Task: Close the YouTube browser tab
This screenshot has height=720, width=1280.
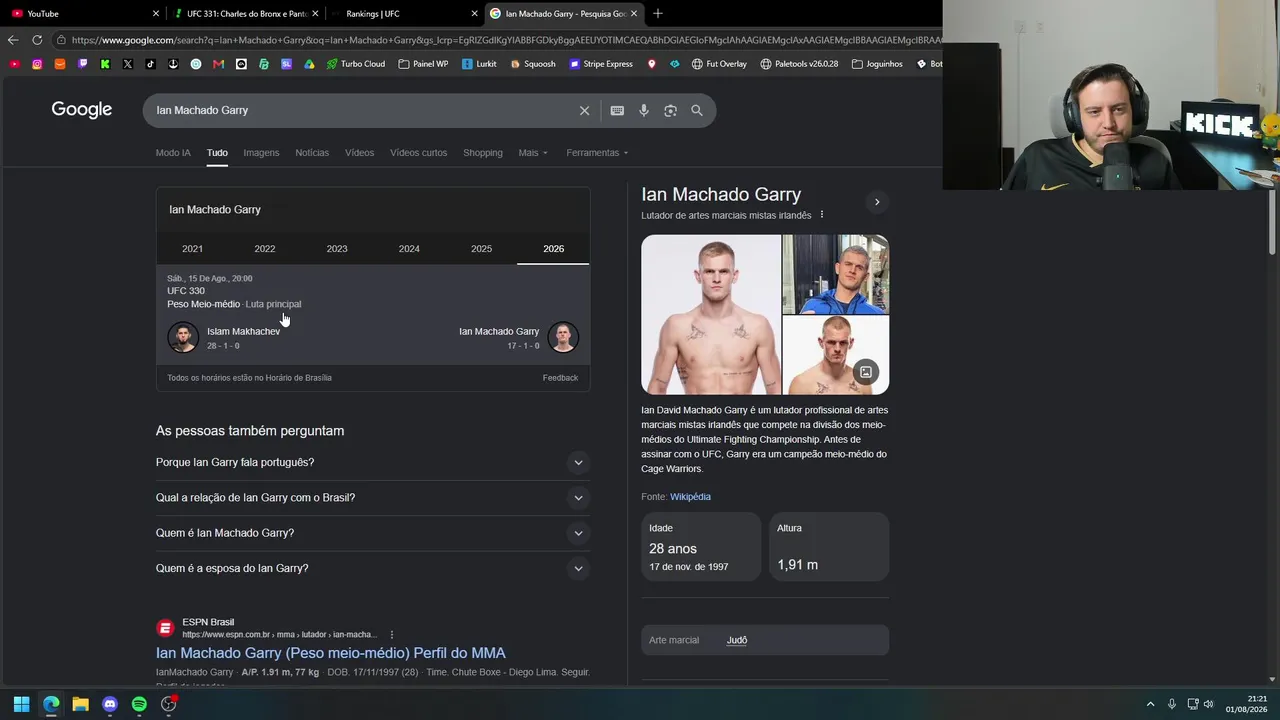Action: (x=156, y=14)
